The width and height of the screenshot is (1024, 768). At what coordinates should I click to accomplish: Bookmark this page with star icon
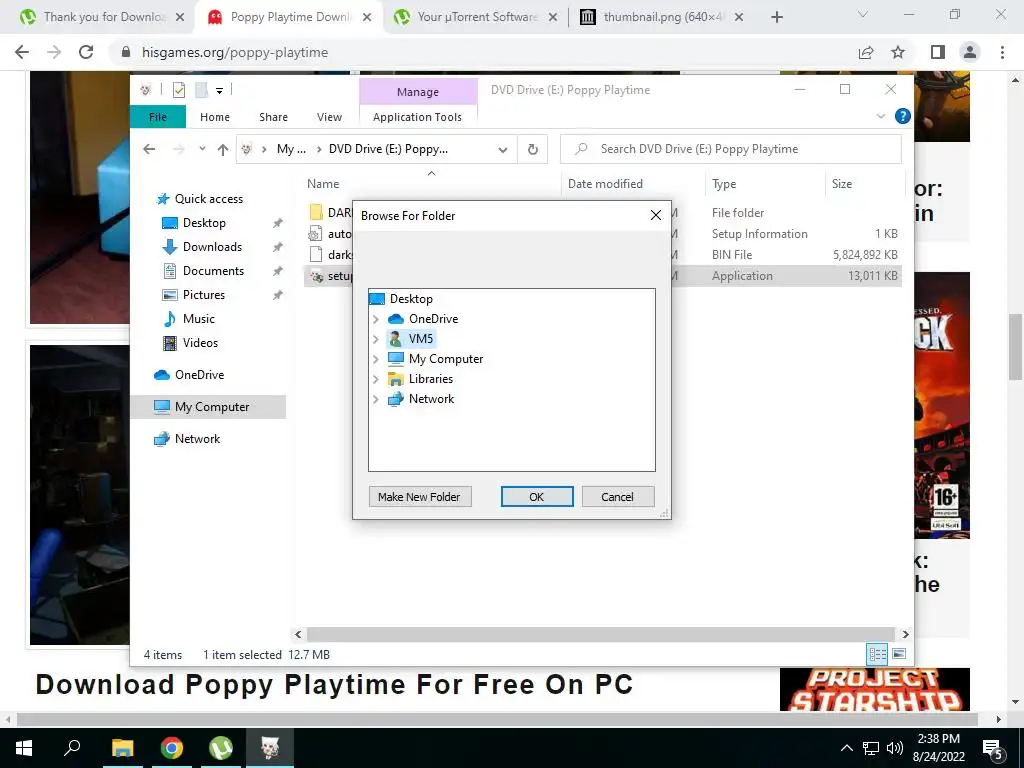point(898,52)
